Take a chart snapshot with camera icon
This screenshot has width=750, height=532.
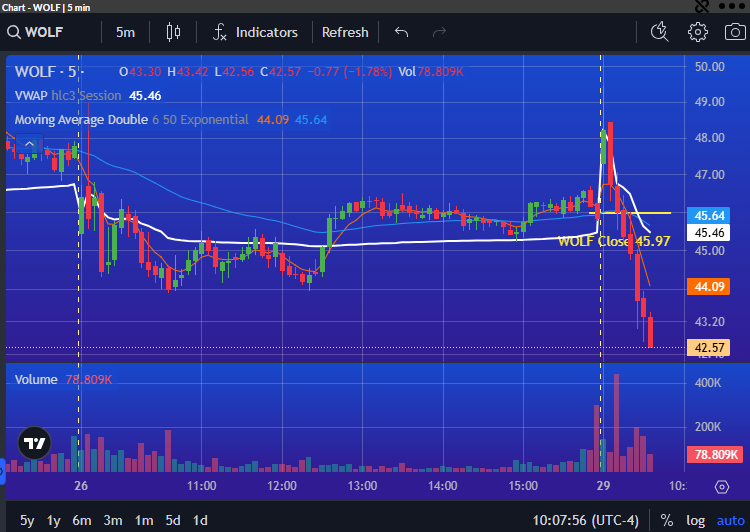coord(735,32)
